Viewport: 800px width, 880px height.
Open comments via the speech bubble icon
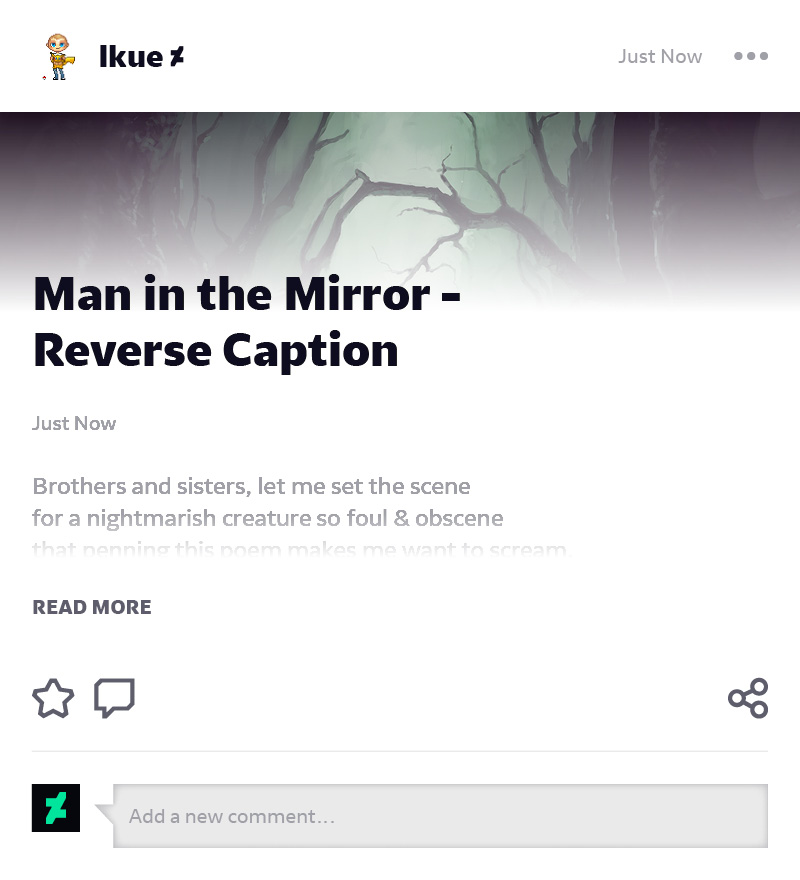coord(115,698)
